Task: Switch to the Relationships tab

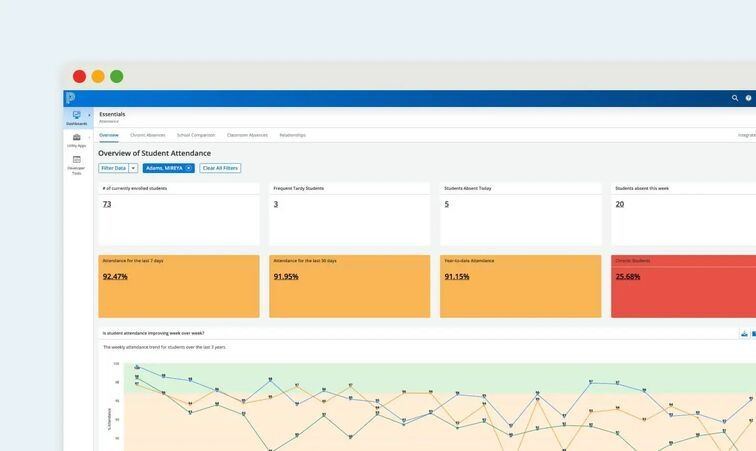Action: tap(293, 135)
